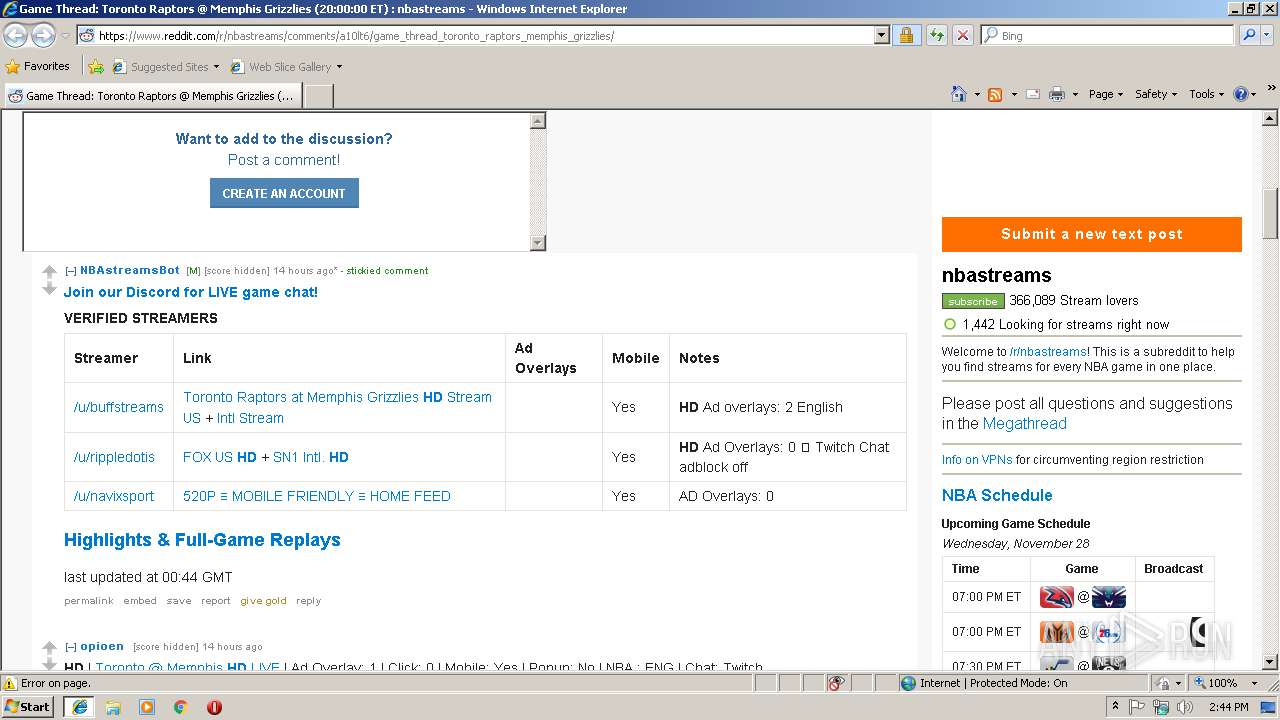Open the Home page icon
Viewport: 1280px width, 720px height.
pos(959,94)
